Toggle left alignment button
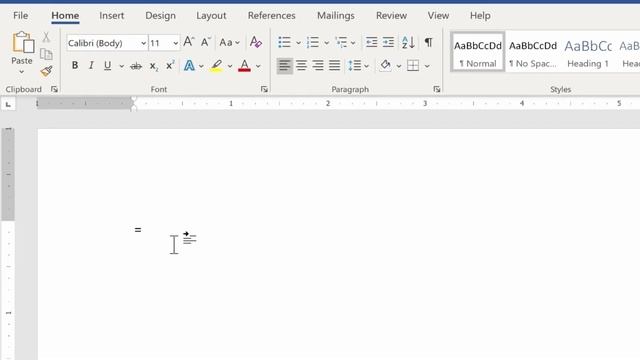 [x=284, y=66]
